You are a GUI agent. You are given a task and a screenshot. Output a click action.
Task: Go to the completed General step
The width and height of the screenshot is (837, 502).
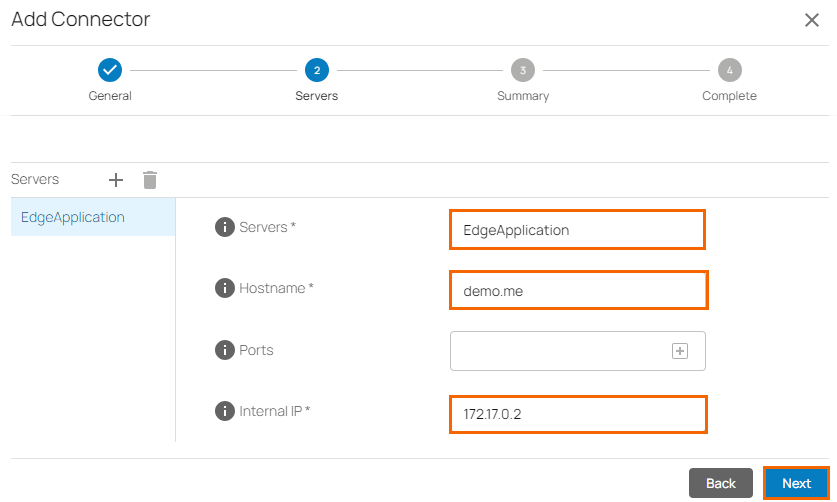(x=110, y=70)
